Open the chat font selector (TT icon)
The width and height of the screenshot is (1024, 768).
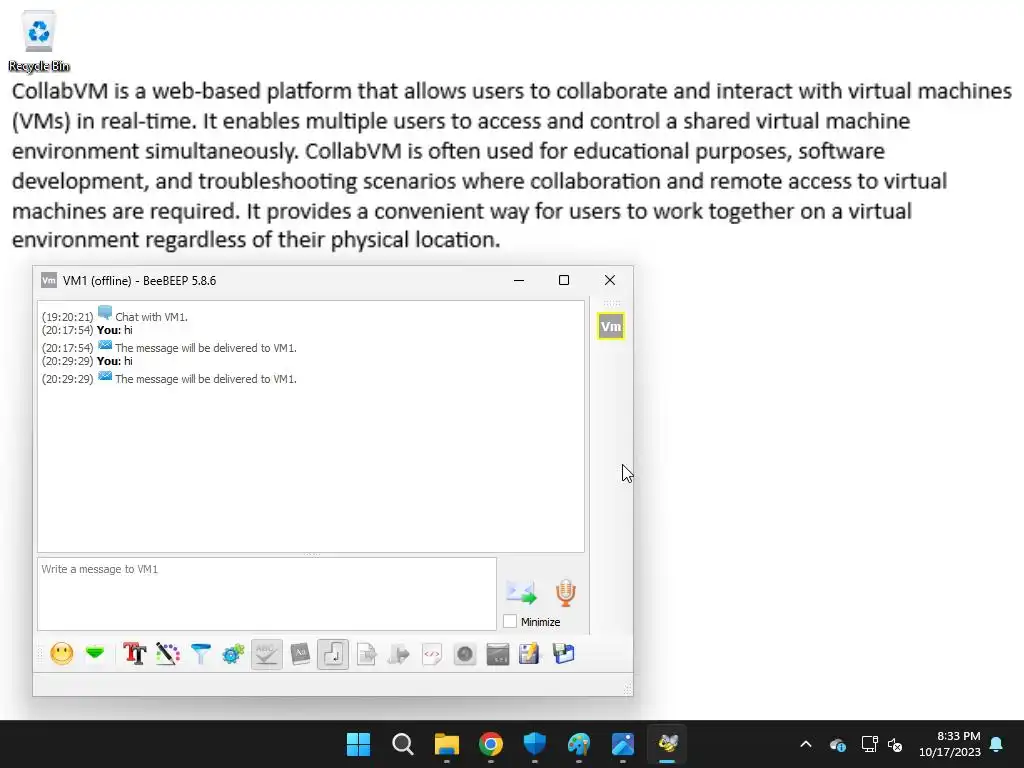pyautogui.click(x=135, y=654)
